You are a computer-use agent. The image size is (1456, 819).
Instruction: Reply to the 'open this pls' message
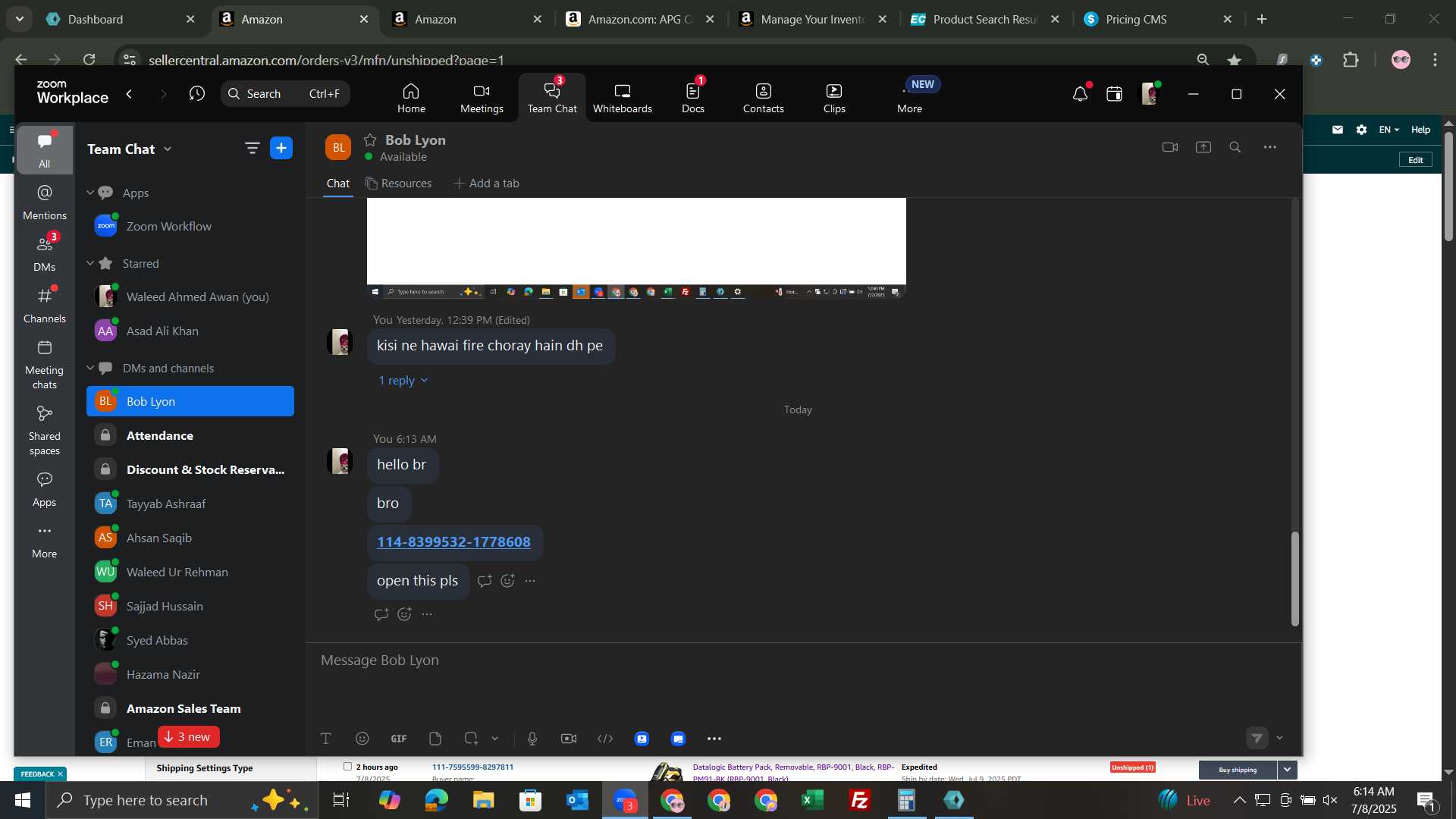tap(485, 581)
